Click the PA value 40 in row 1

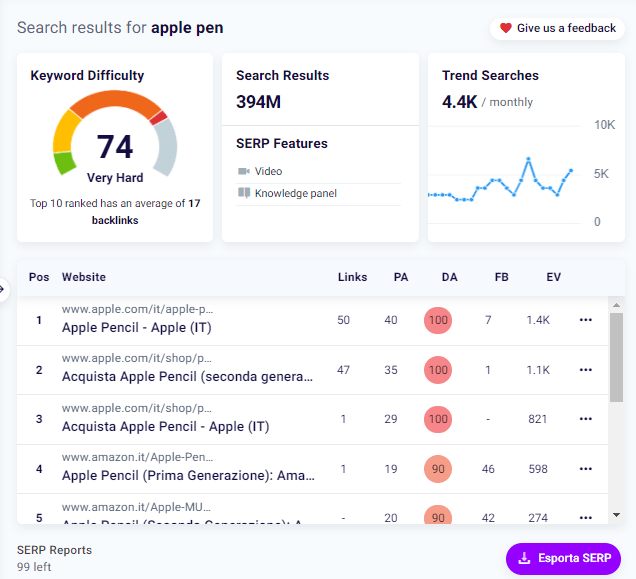click(x=391, y=320)
